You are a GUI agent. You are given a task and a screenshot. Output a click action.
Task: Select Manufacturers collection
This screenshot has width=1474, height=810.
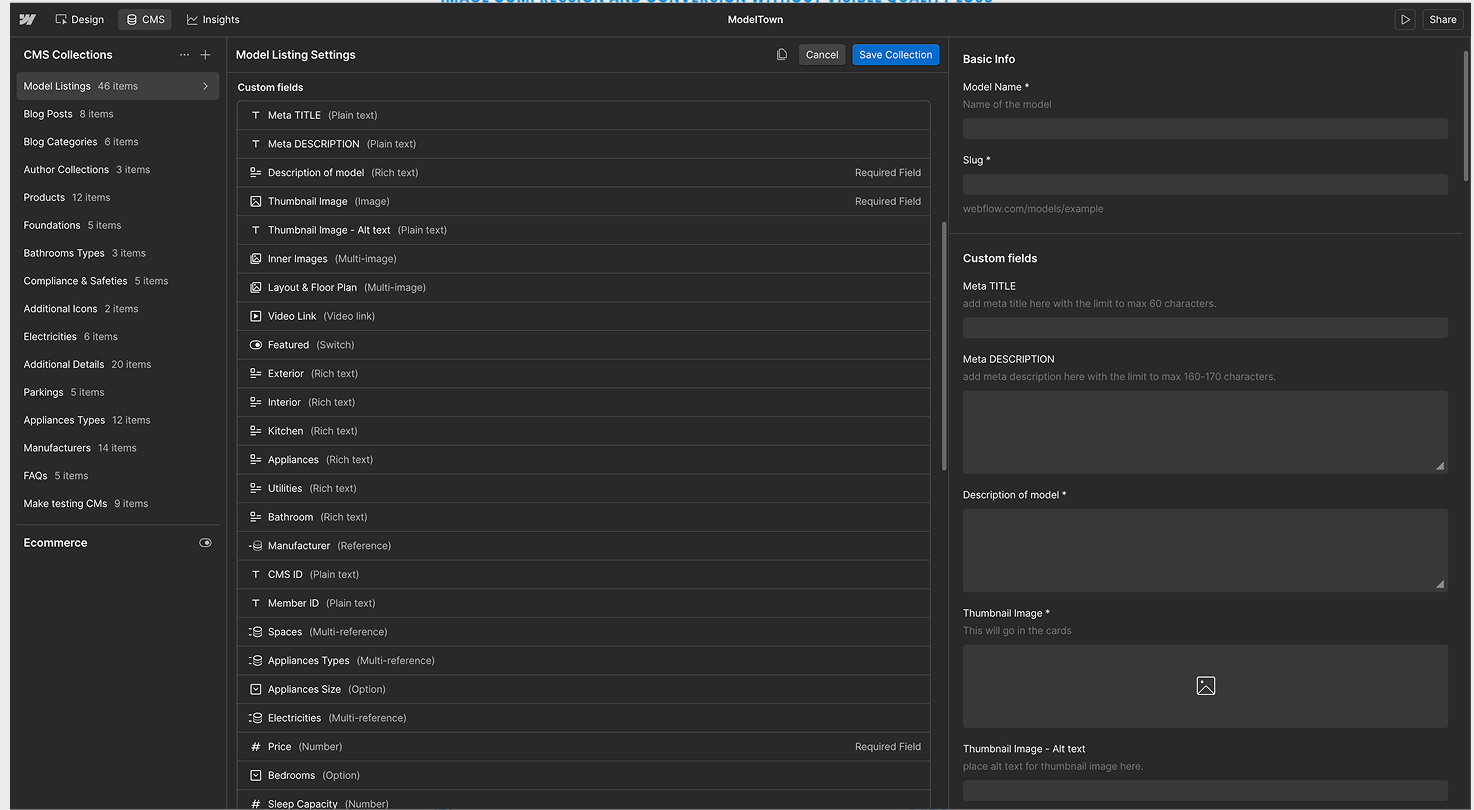point(118,448)
